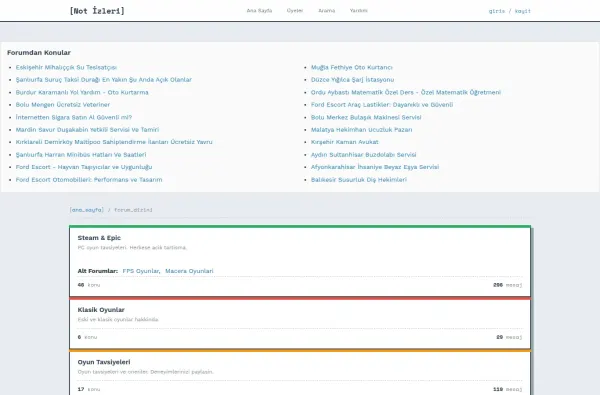Click forum_dizini breadcrumb text
The image size is (600, 395).
[133, 210]
